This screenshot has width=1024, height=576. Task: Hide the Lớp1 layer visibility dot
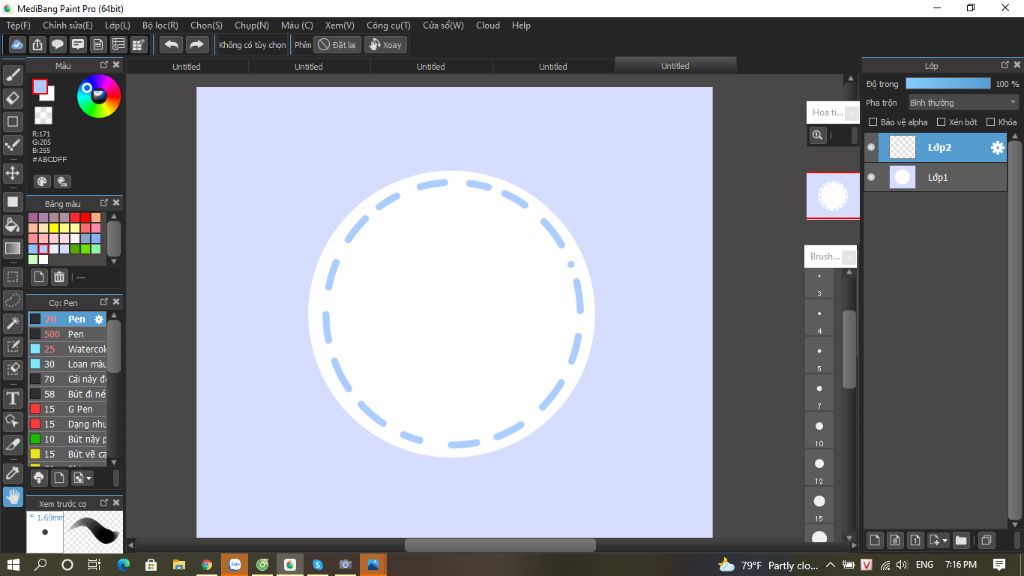coord(871,177)
